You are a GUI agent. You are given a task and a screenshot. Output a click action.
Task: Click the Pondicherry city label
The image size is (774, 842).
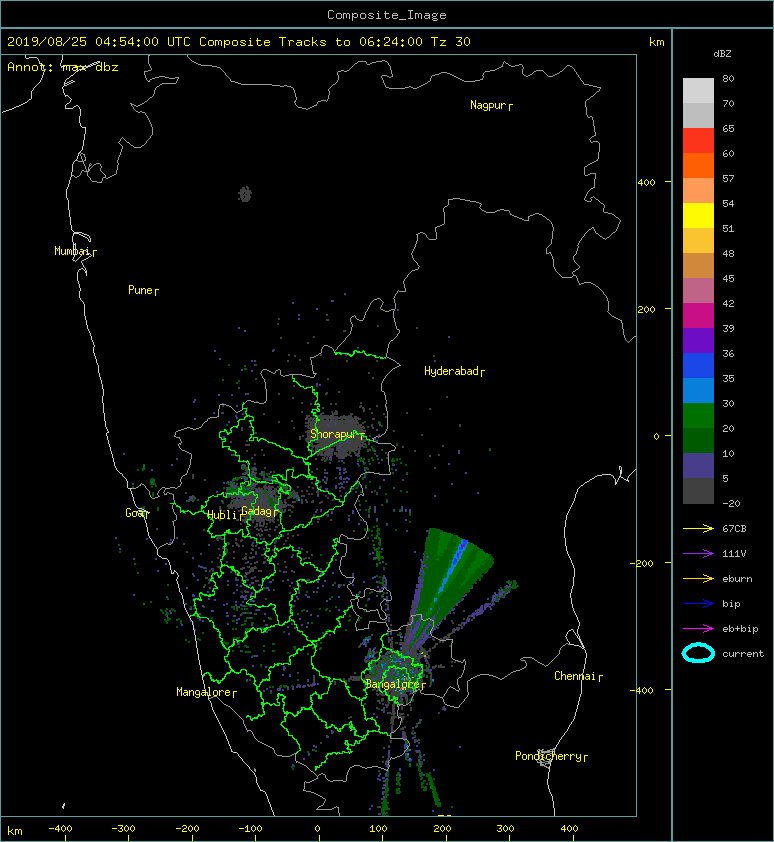548,756
